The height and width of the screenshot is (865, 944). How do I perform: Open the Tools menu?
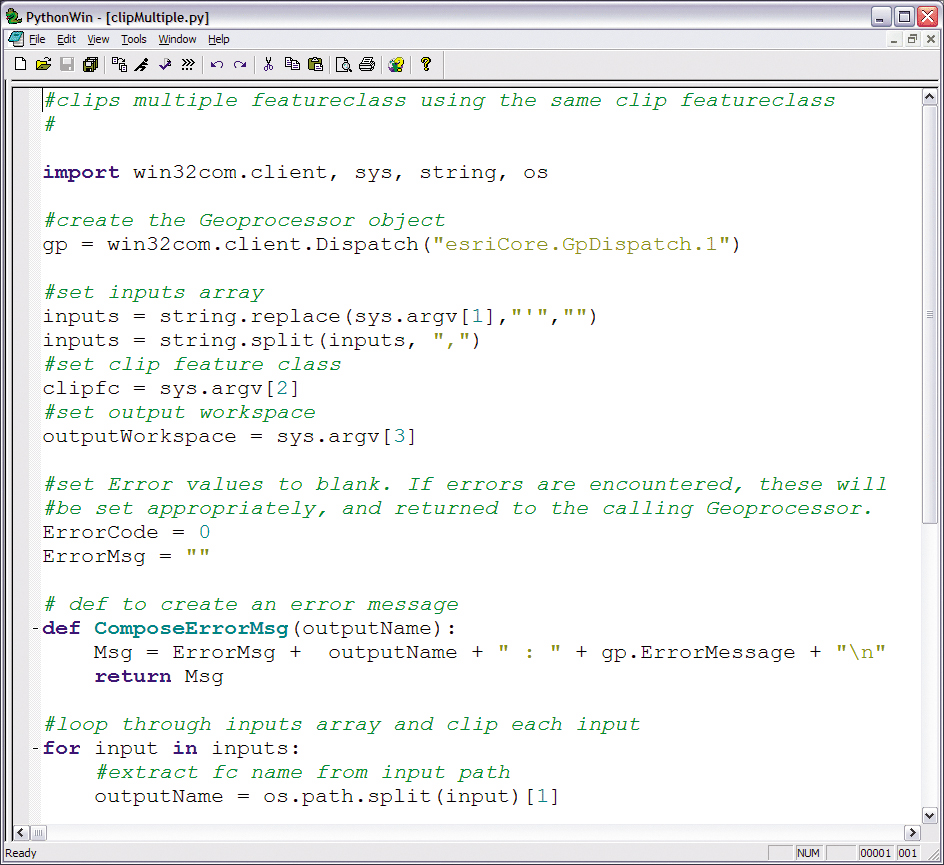[134, 39]
